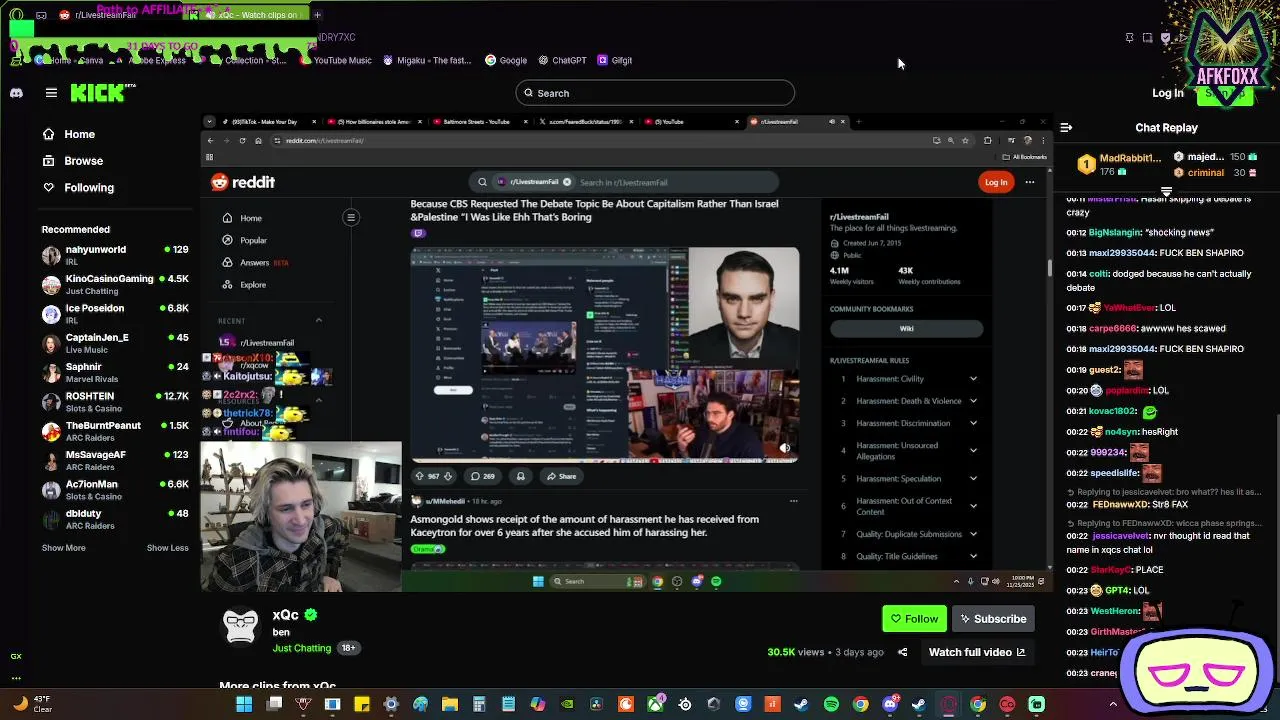Open recommended channel dbldufy

point(115,519)
